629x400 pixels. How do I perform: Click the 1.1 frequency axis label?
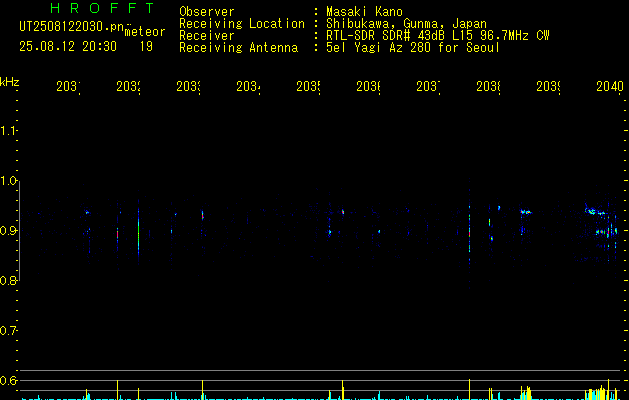[8, 131]
